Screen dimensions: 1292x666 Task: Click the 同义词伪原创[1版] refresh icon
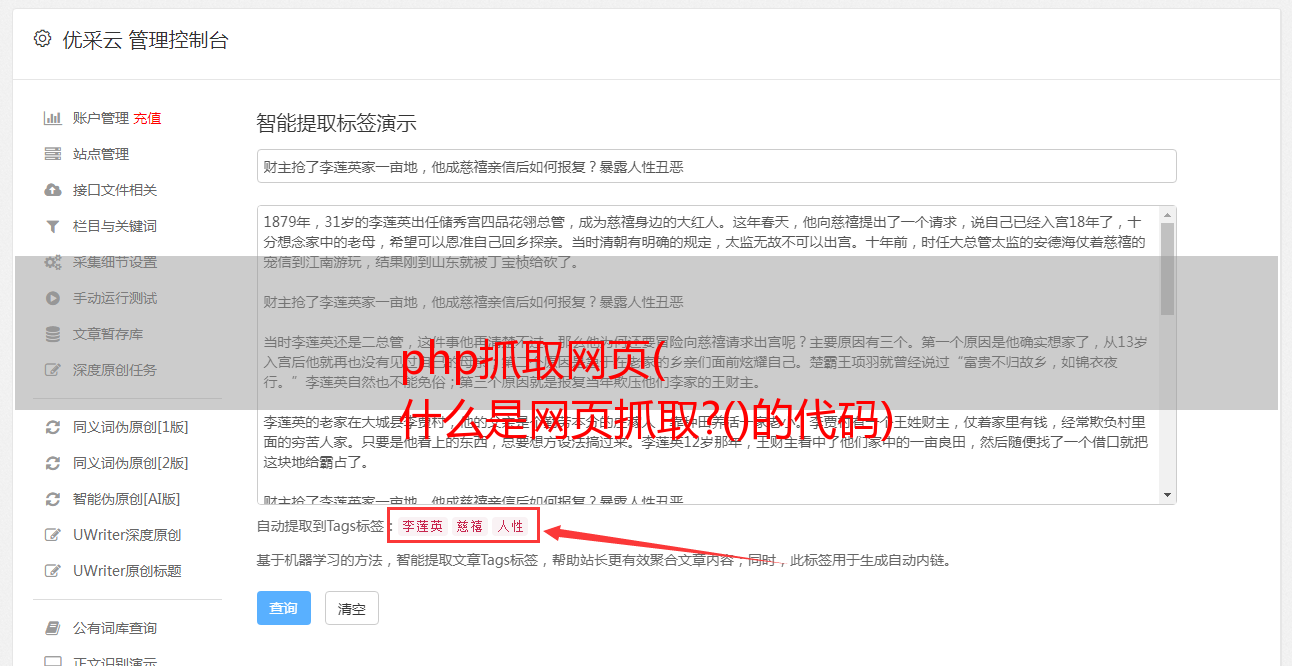(x=53, y=427)
